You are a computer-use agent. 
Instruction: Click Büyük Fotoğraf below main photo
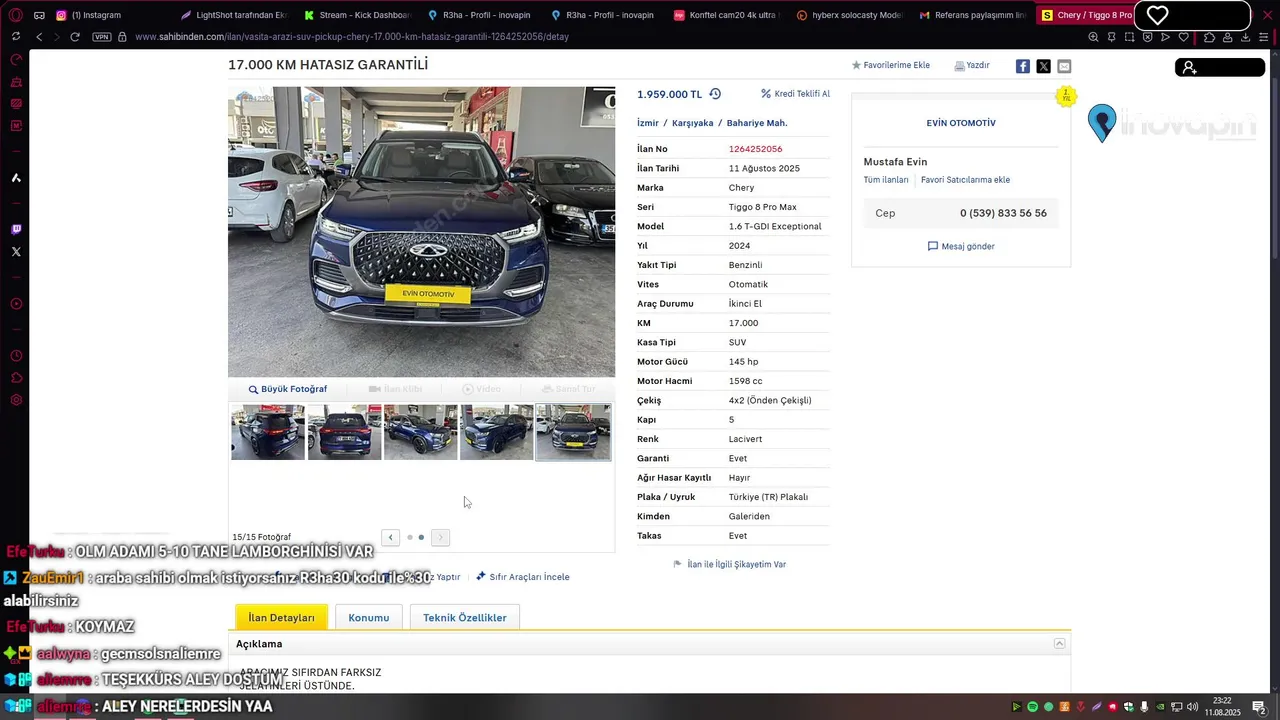(288, 389)
